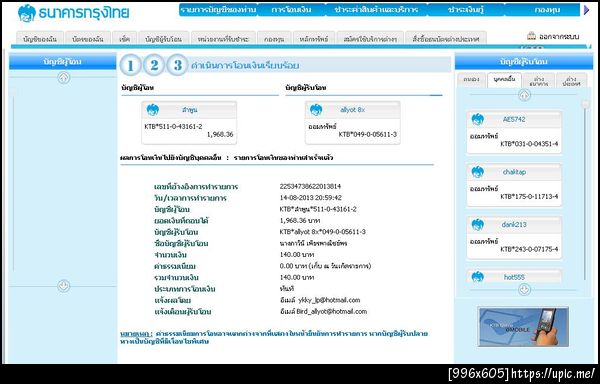The height and width of the screenshot is (384, 600).
Task: Click the recipient list scrollbar handle
Action: point(585,104)
